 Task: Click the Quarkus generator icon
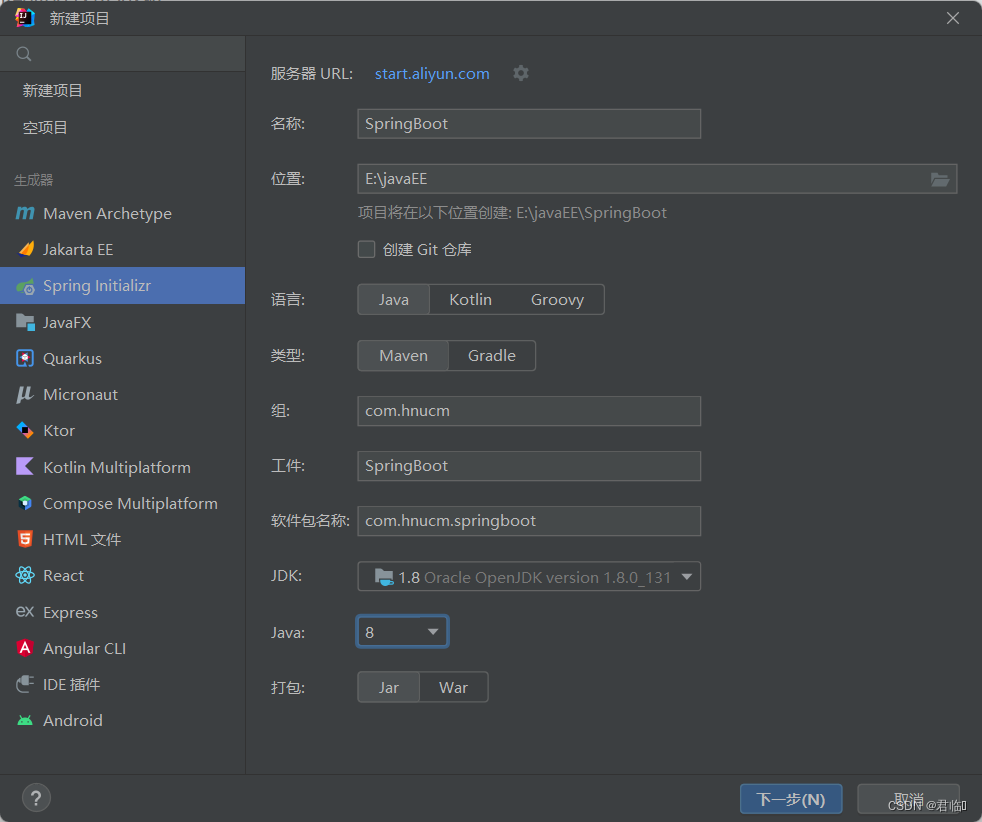[25, 359]
